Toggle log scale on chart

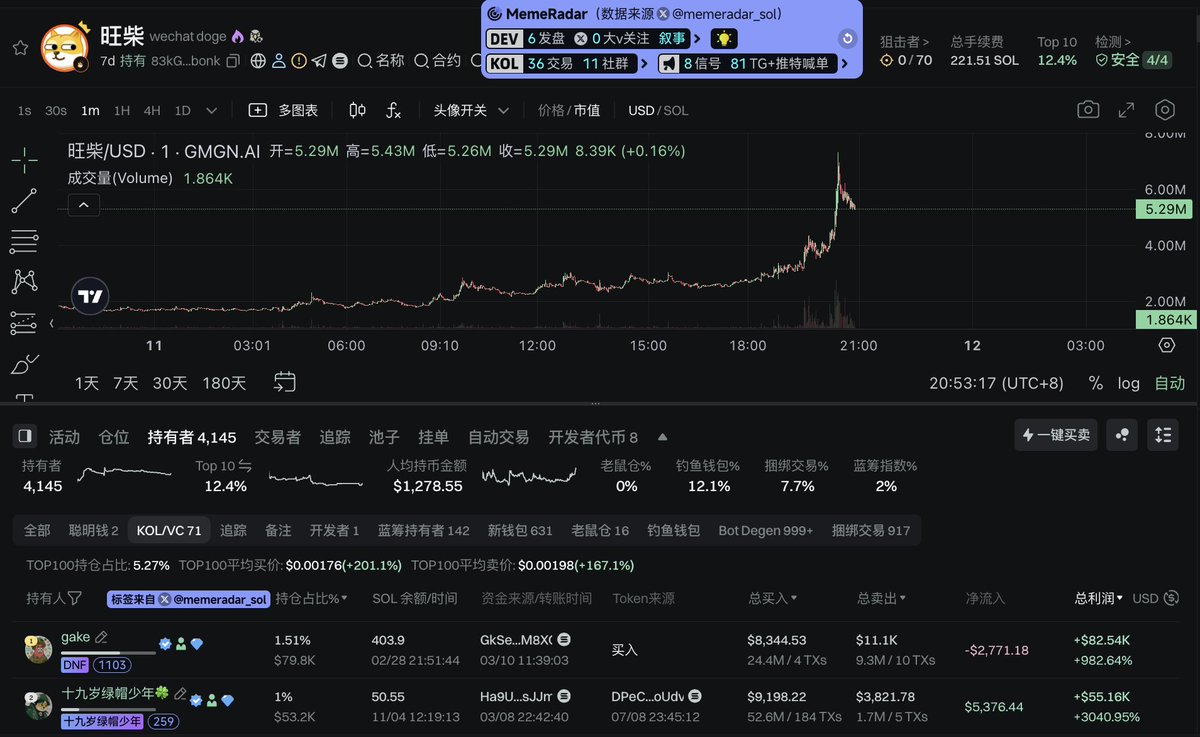tap(1128, 383)
